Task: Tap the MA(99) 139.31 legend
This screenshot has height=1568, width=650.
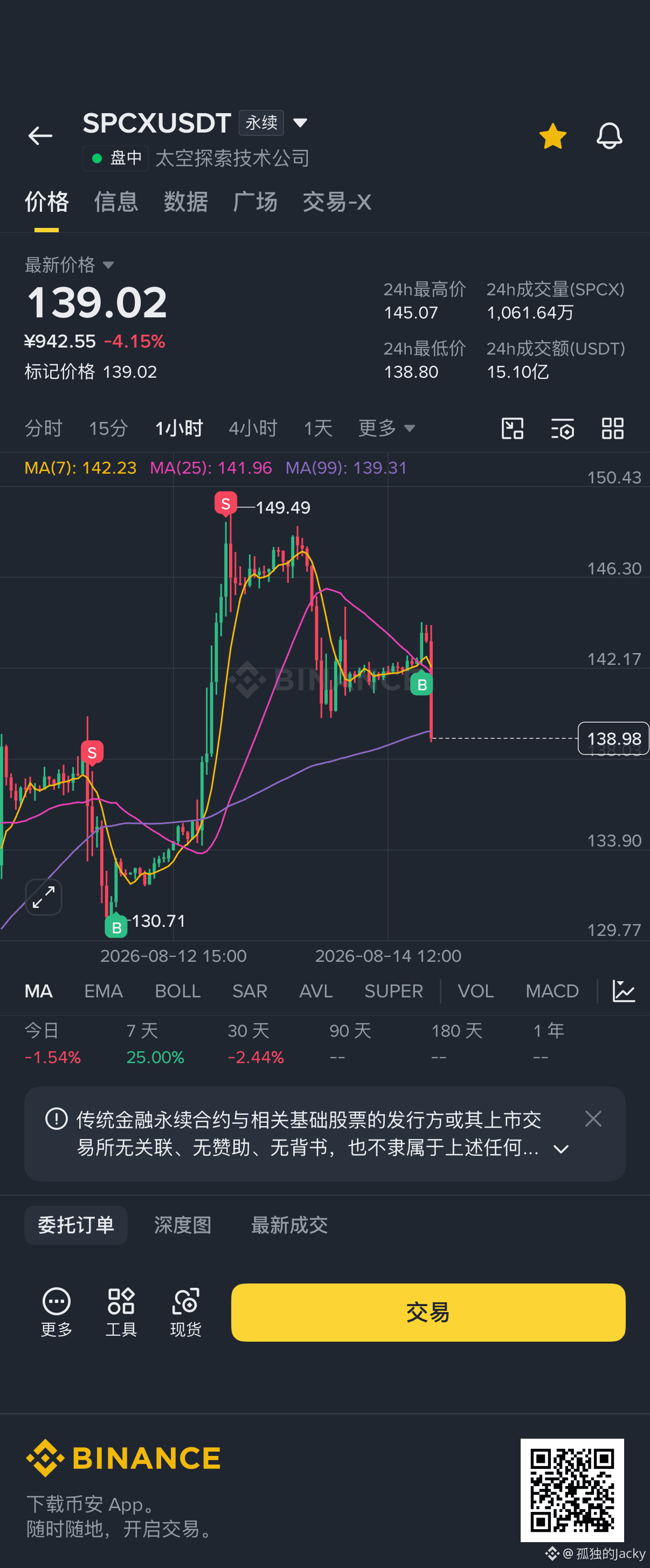Action: [345, 468]
